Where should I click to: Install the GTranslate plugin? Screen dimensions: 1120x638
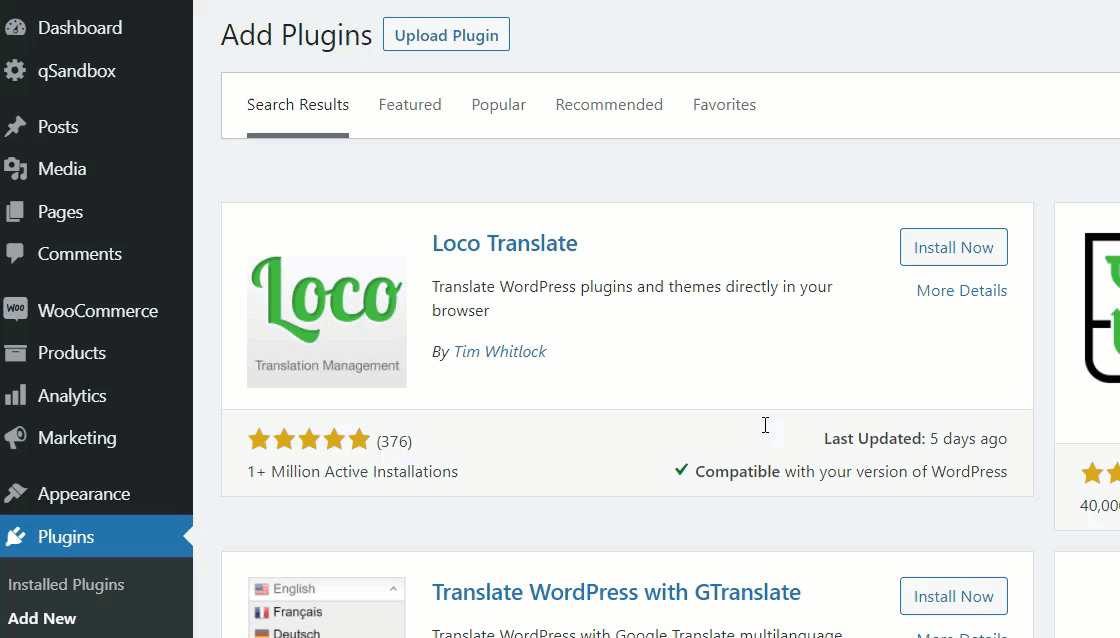coord(954,596)
